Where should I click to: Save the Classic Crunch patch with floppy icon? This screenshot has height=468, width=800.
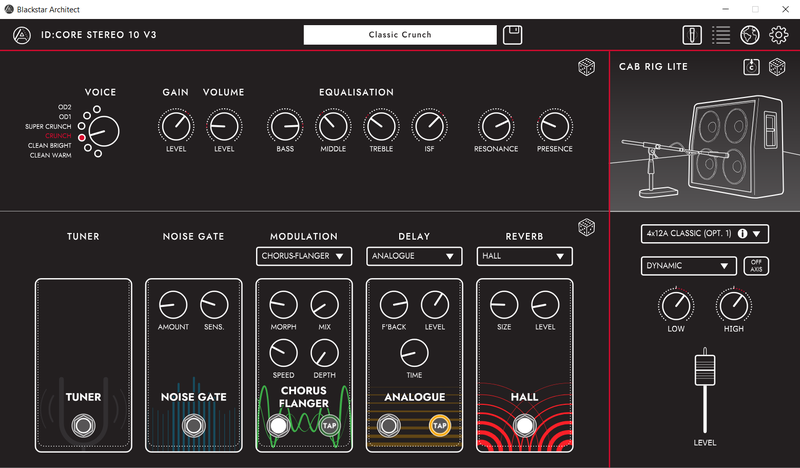tap(513, 35)
